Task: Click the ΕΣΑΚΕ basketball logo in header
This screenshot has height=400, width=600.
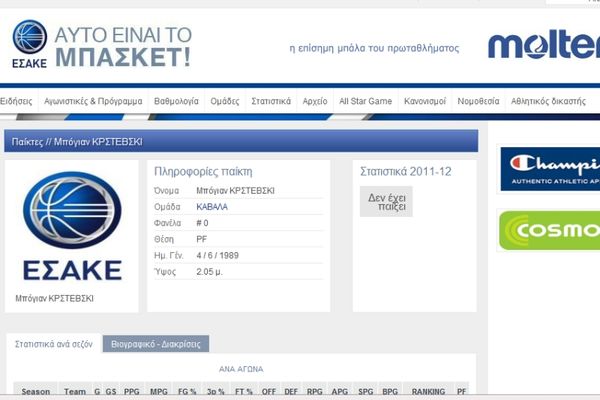Action: 29,44
